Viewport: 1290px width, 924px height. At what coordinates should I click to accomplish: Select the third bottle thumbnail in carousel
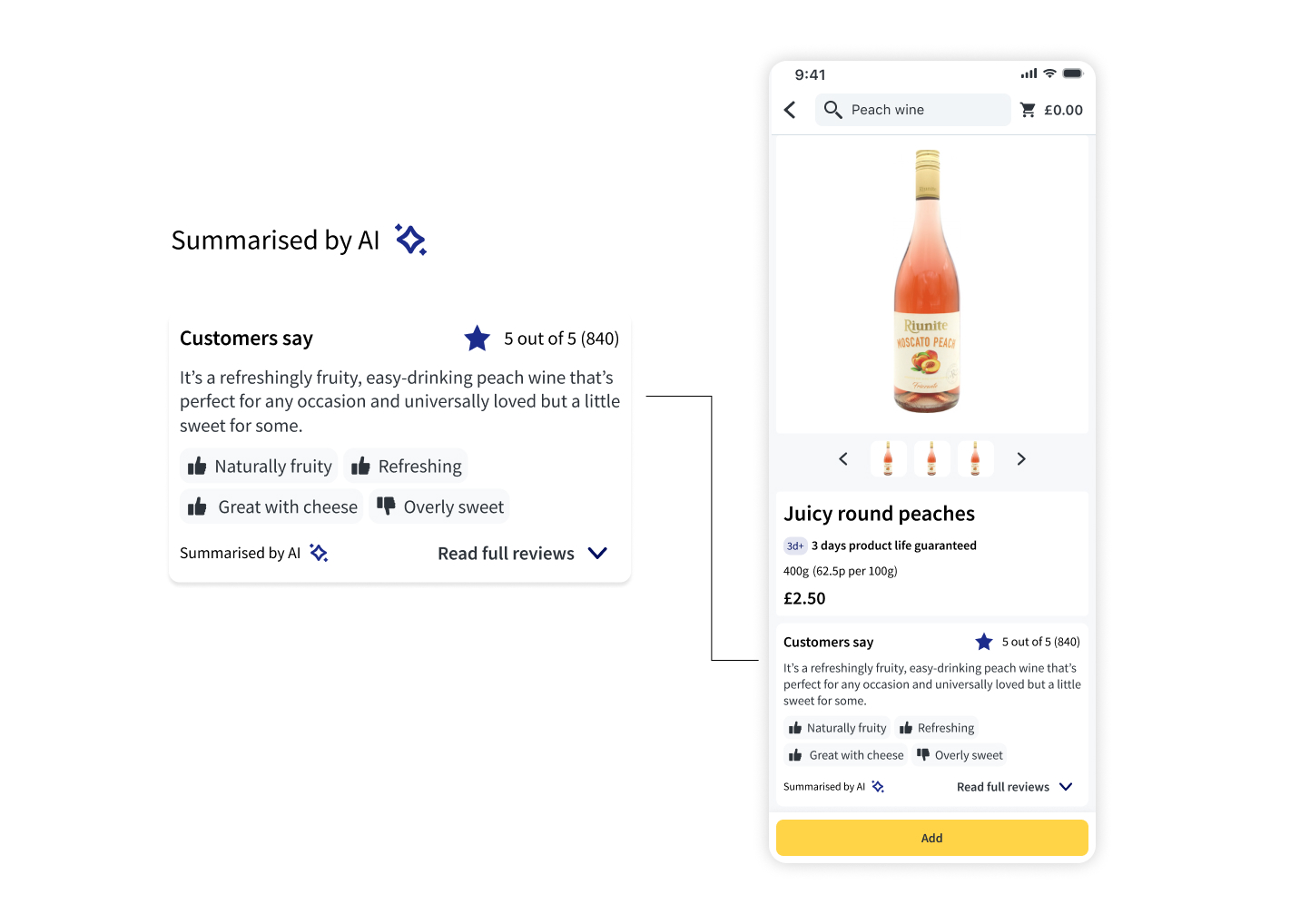point(975,458)
